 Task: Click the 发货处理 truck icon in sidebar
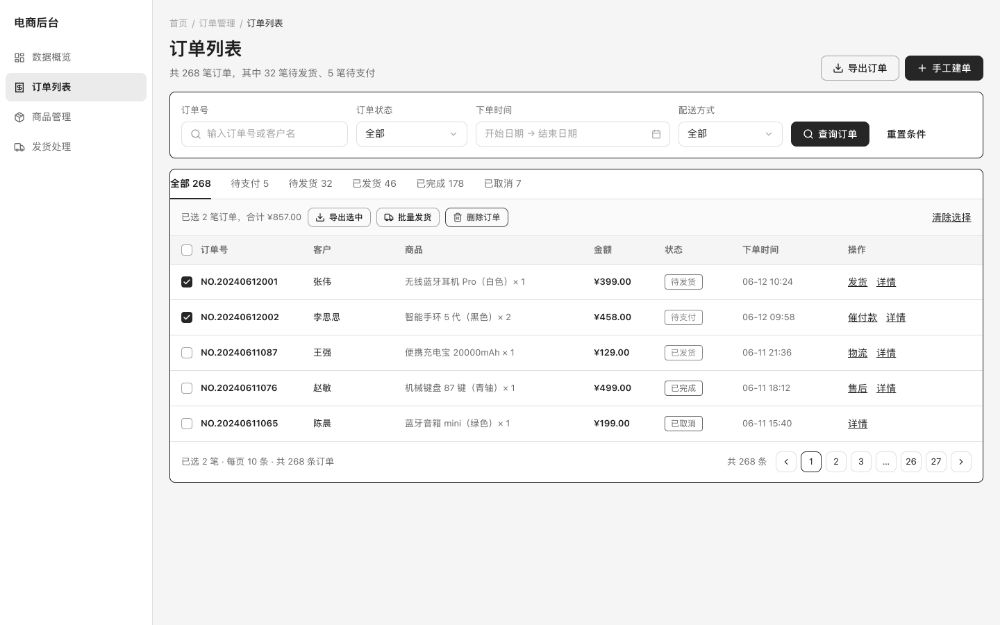point(19,147)
